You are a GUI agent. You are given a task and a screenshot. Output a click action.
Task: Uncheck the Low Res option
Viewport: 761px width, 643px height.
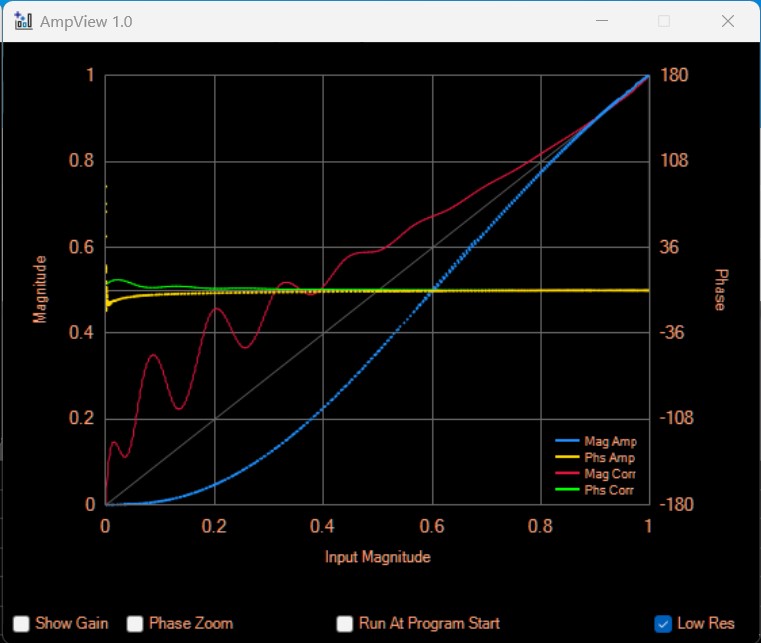pyautogui.click(x=663, y=624)
